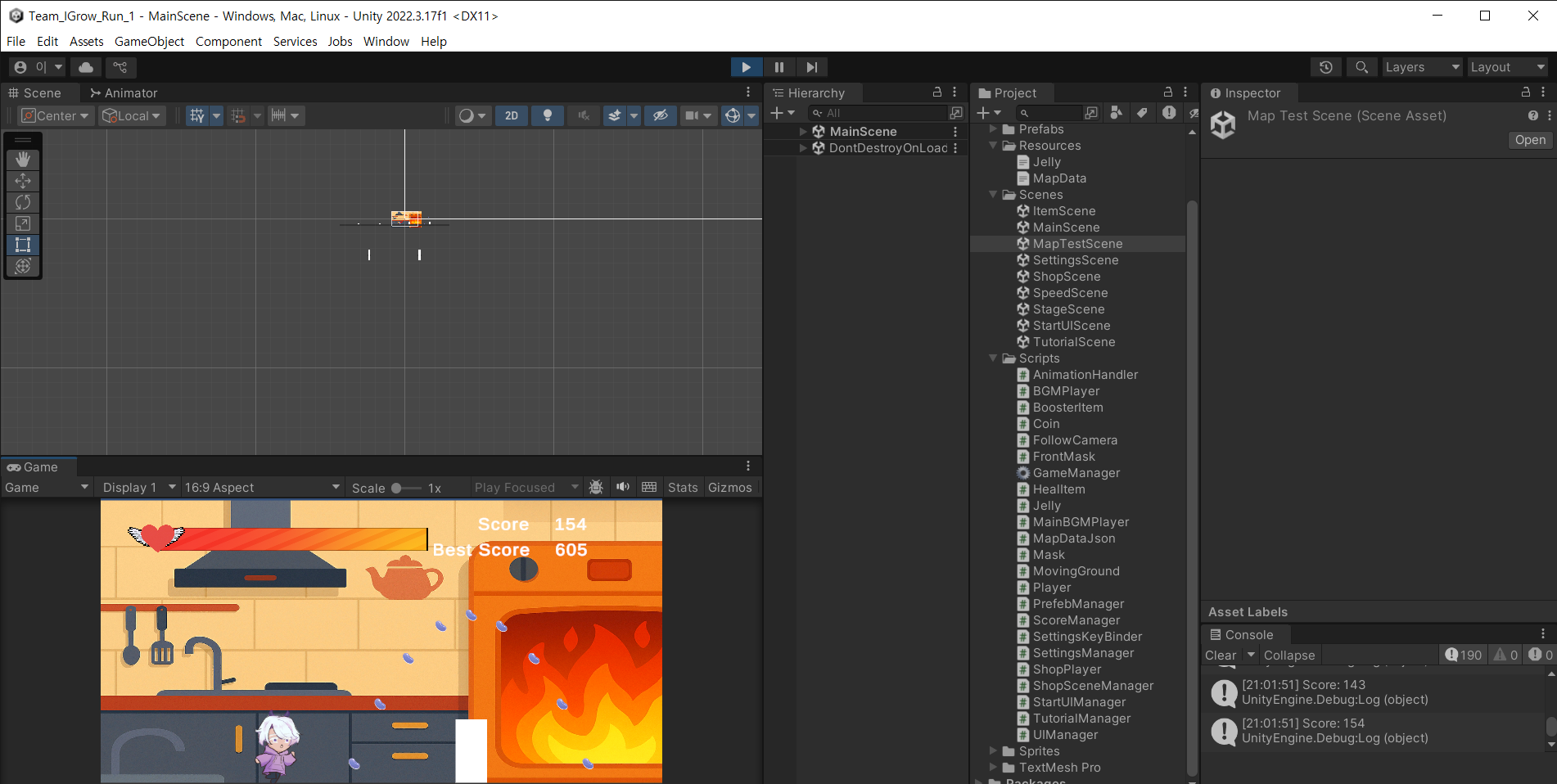Toggle 2D view mode in Scene
Screen dimensions: 1557x784
coord(512,115)
